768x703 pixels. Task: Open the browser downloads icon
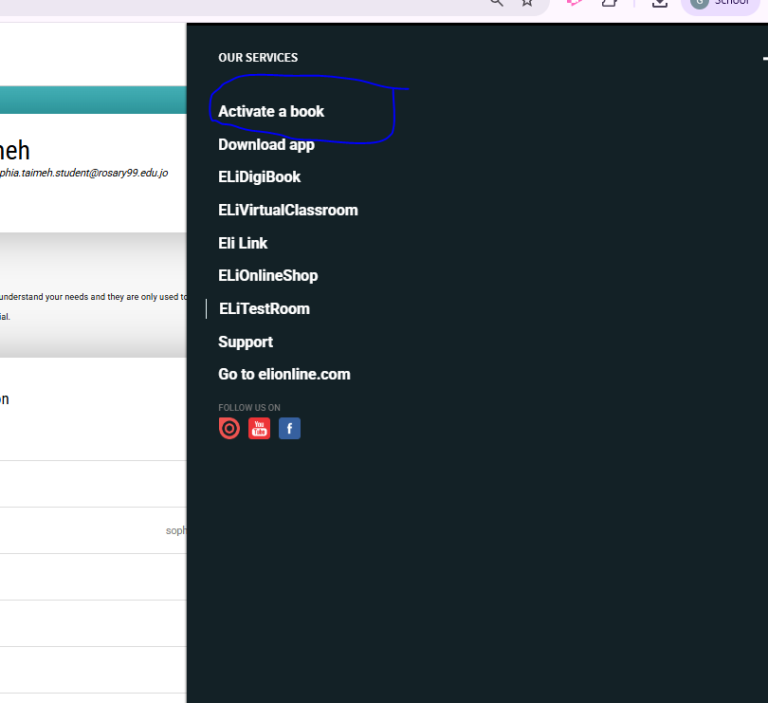(x=659, y=3)
